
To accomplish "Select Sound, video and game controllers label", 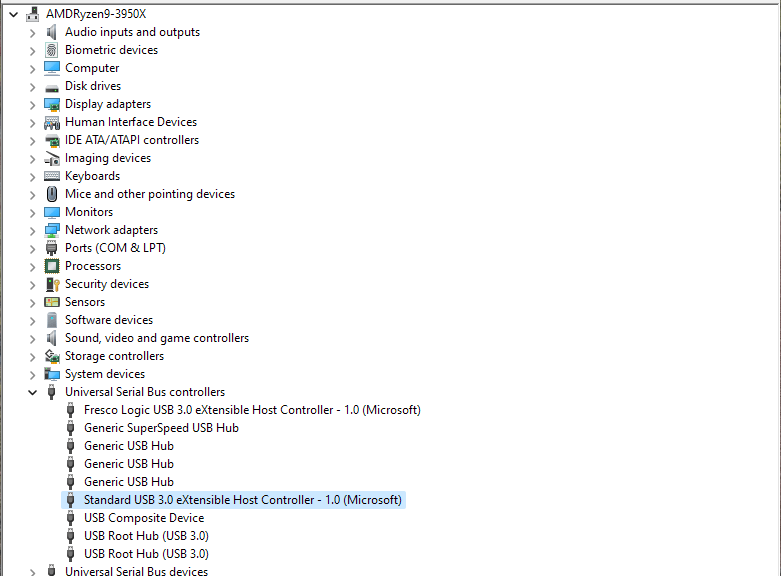I will coord(157,338).
